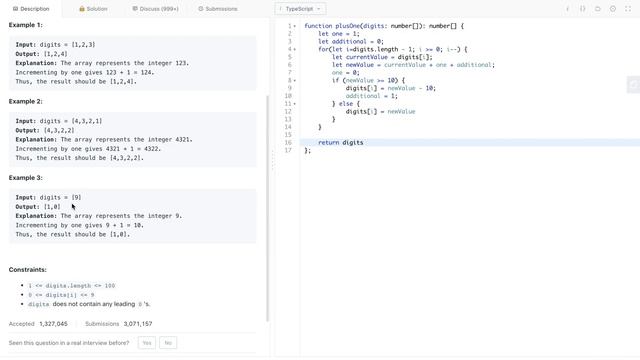This screenshot has width=640, height=360.
Task: Toggle fullscreen editor icon
Action: pos(628,9)
